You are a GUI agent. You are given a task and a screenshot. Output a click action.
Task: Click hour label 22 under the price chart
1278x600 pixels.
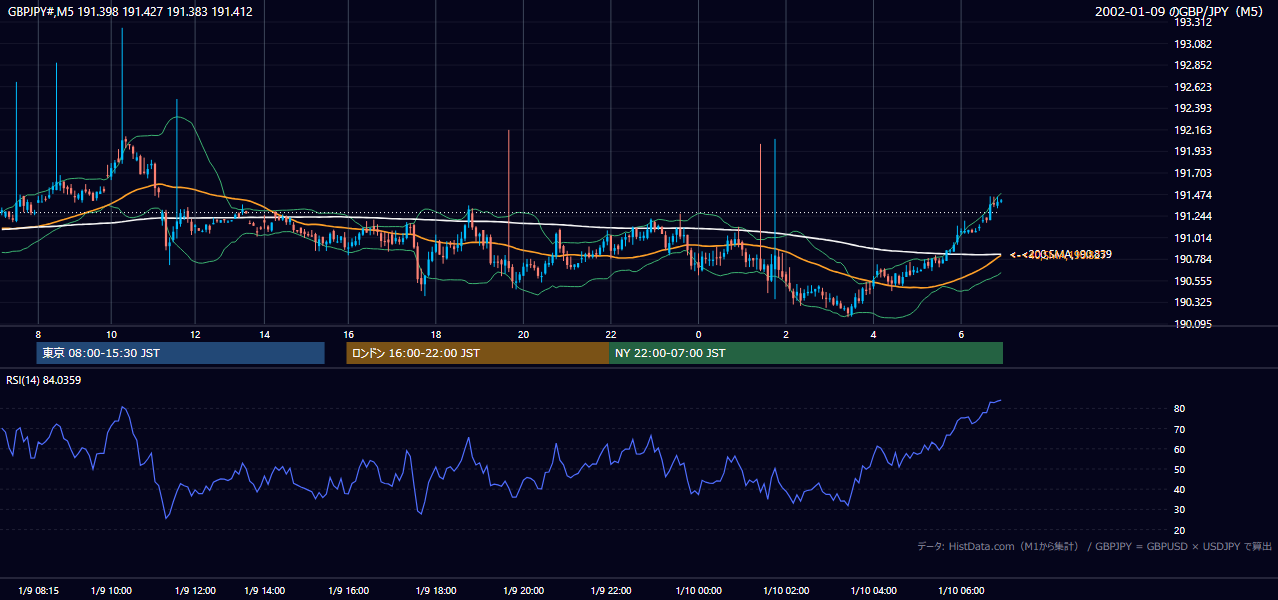click(611, 334)
